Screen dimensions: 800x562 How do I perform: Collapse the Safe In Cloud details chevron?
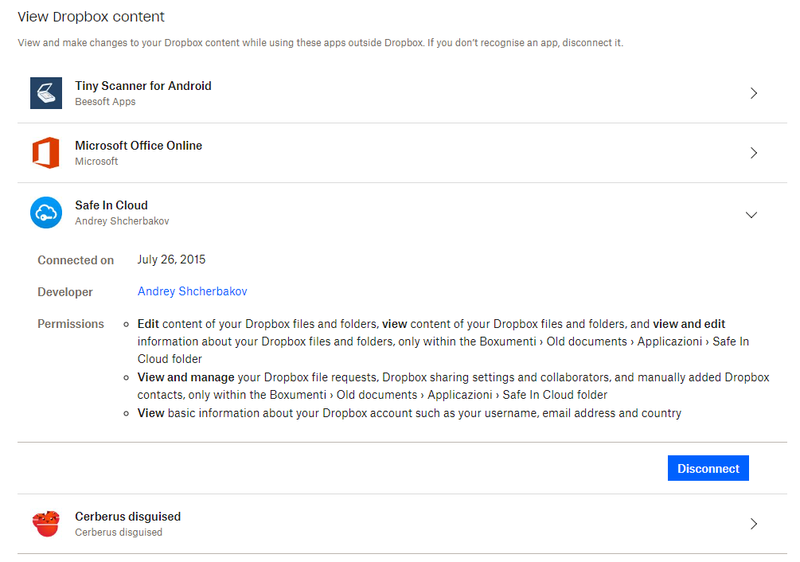pyautogui.click(x=752, y=214)
